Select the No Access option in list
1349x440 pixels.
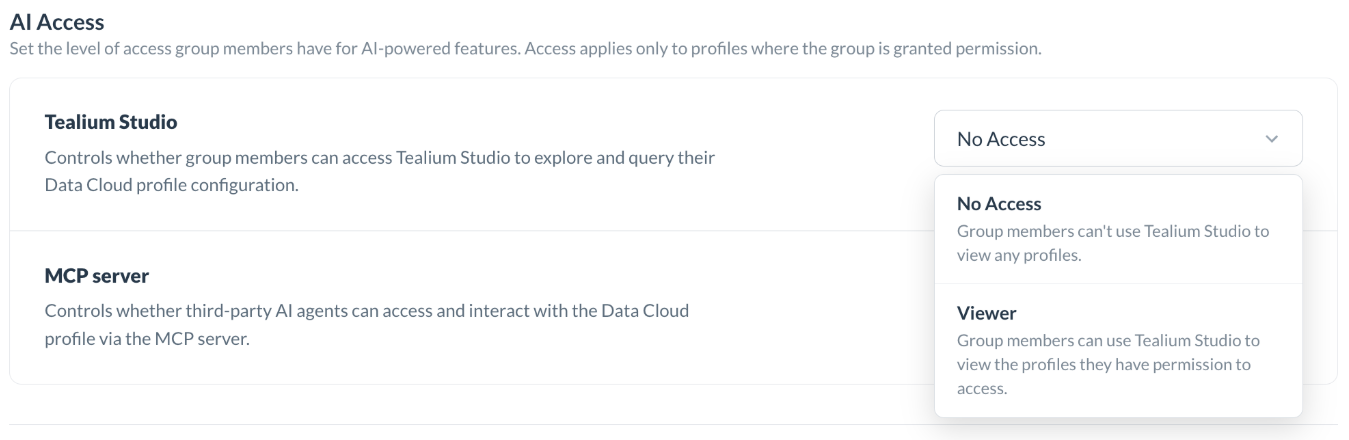(x=1118, y=229)
